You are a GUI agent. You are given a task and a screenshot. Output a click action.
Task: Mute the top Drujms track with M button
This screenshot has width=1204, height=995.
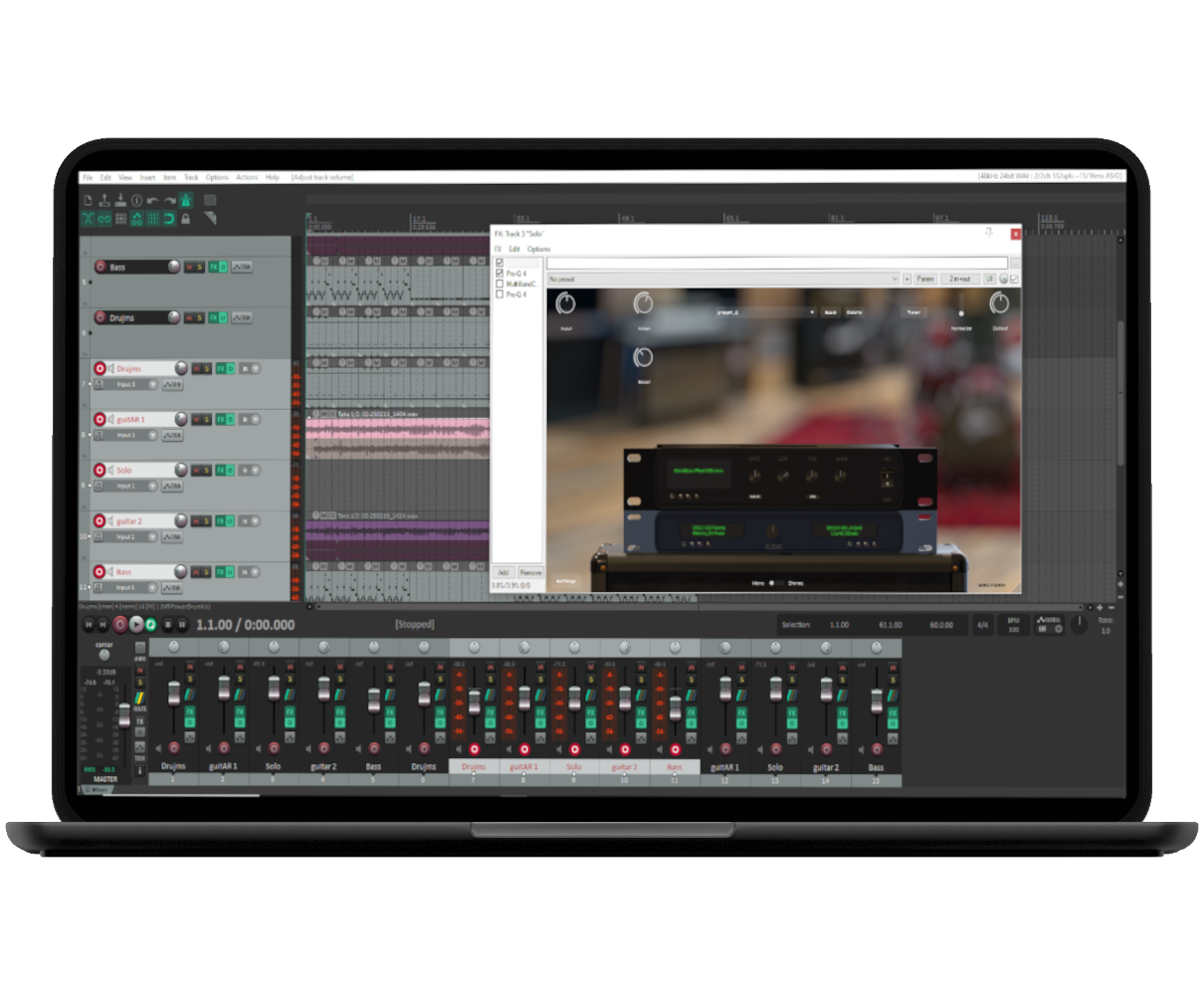[187, 317]
